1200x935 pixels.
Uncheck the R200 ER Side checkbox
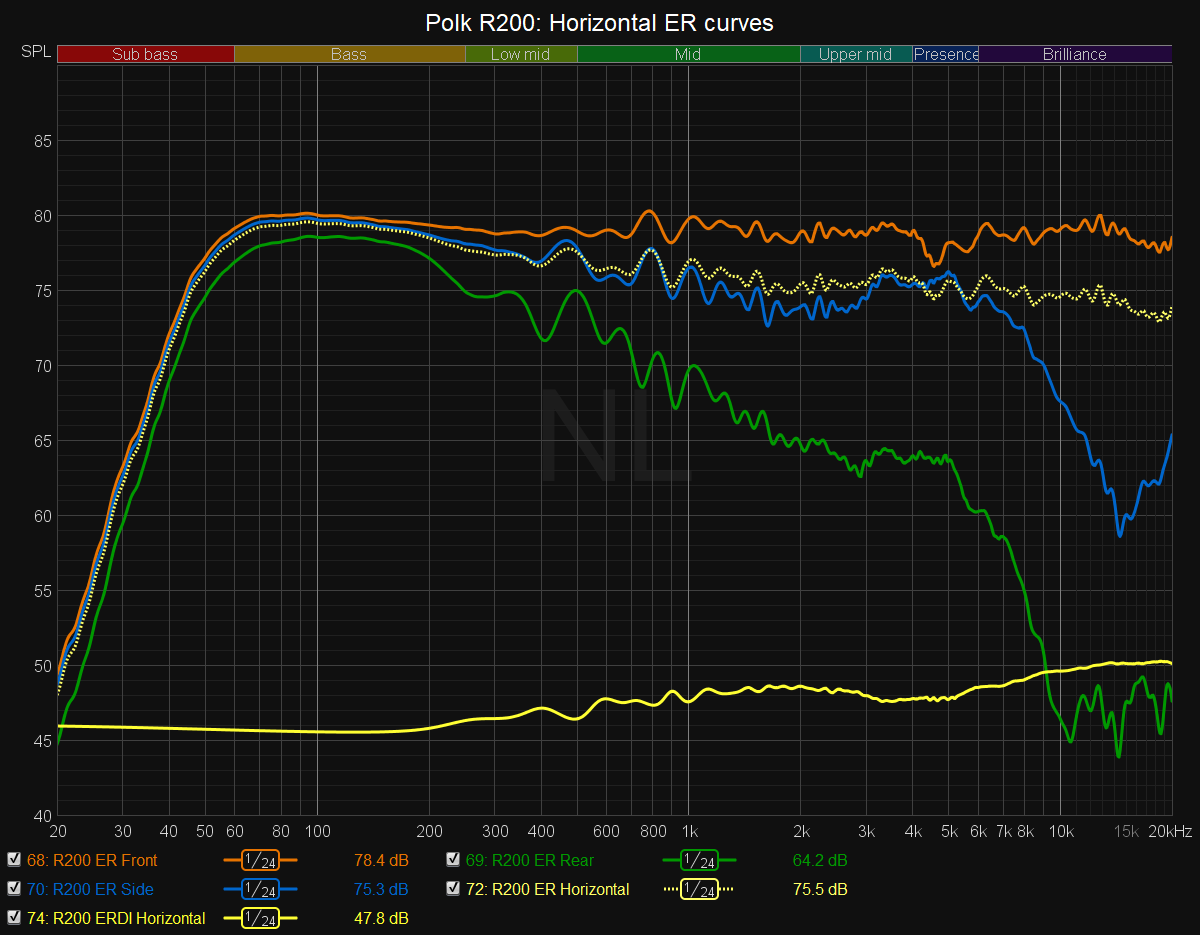[x=14, y=889]
